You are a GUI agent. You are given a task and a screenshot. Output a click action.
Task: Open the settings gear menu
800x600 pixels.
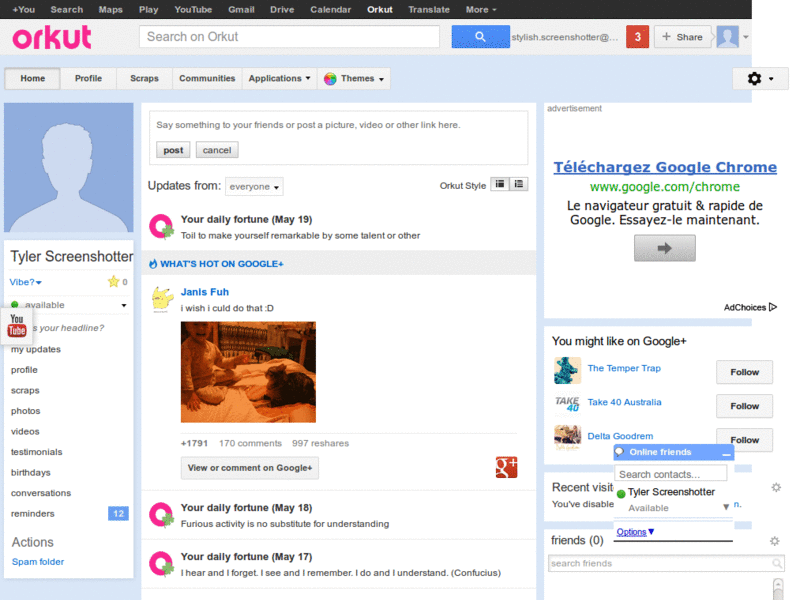(760, 79)
